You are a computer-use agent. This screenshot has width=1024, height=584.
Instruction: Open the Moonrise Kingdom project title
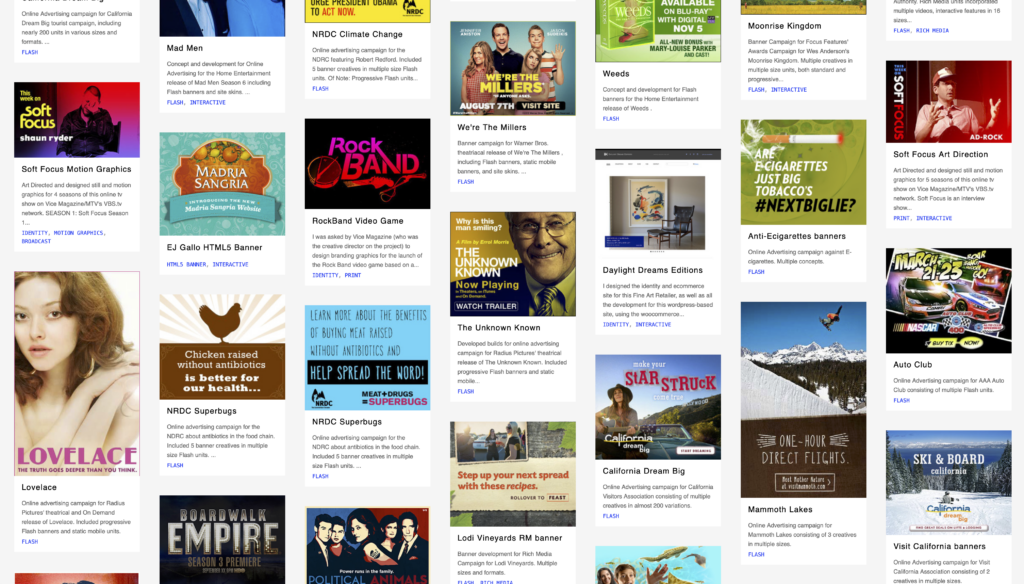pos(784,26)
